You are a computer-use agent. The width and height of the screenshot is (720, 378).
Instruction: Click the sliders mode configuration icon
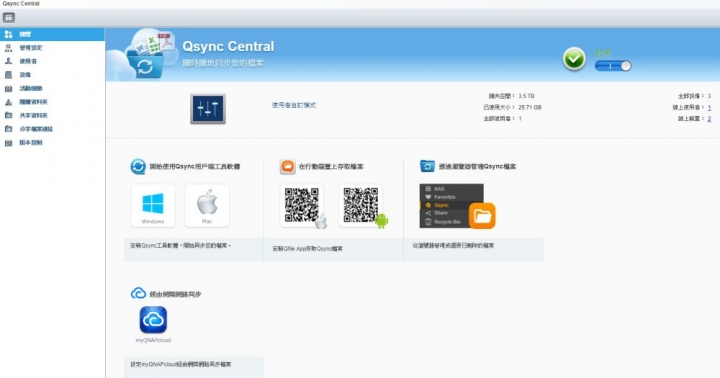[x=208, y=109]
